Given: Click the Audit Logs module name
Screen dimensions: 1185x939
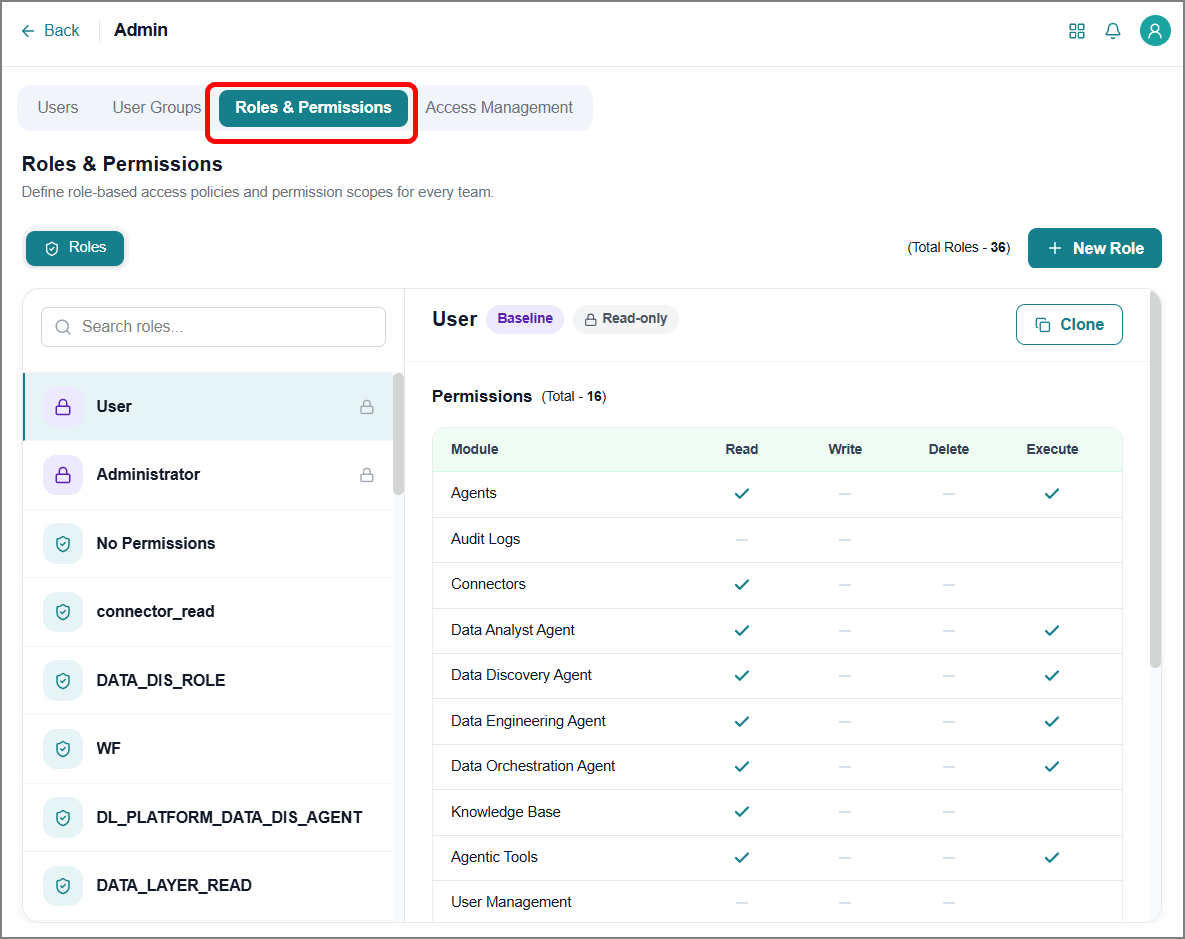Looking at the screenshot, I should pyautogui.click(x=485, y=539).
